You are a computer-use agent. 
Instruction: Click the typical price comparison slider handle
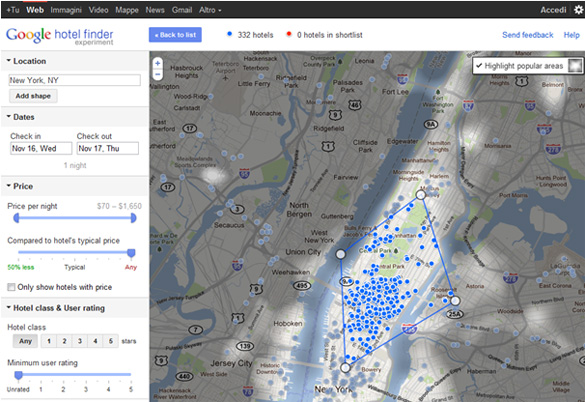(131, 253)
